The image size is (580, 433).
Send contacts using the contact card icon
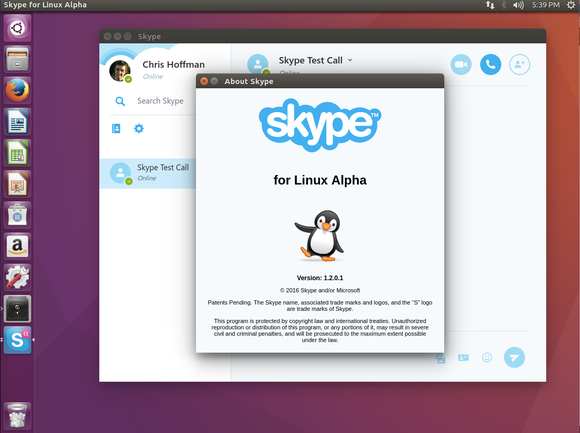click(463, 358)
